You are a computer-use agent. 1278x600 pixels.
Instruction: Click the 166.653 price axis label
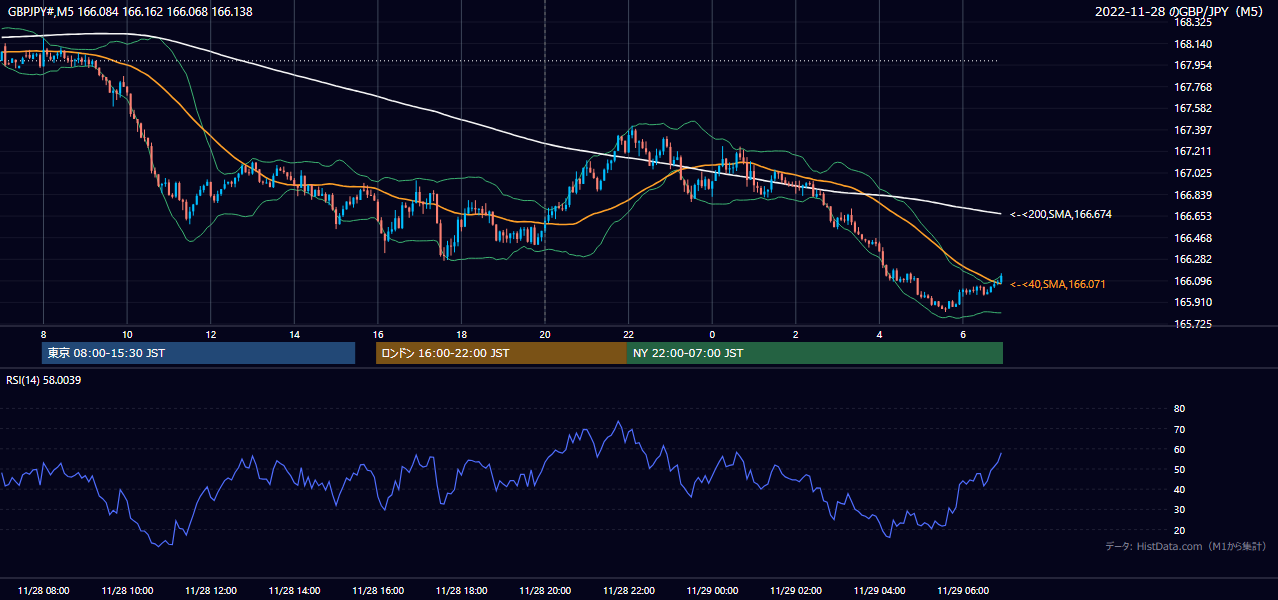pyautogui.click(x=1192, y=216)
